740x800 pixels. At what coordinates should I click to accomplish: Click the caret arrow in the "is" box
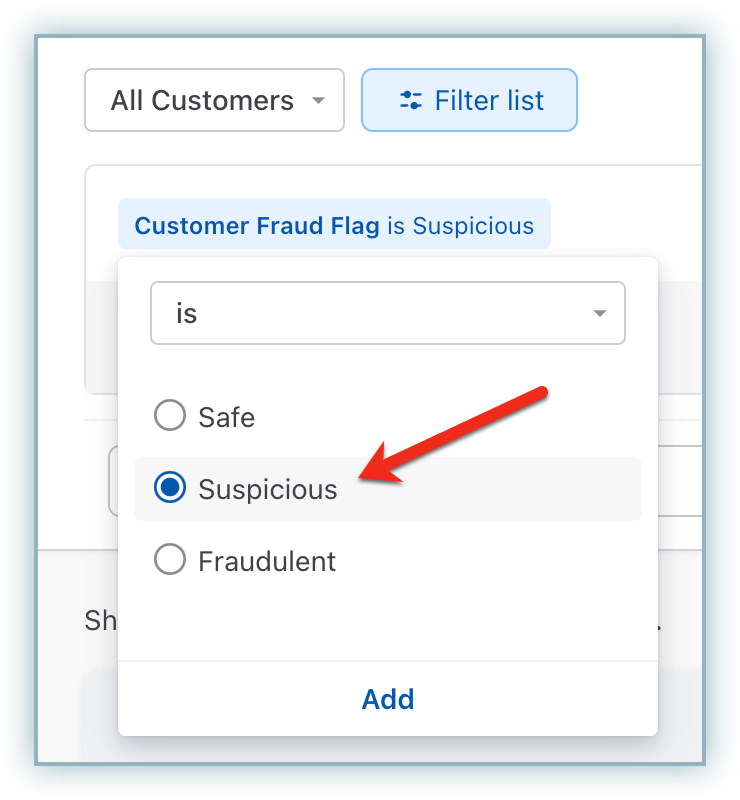pyautogui.click(x=600, y=314)
